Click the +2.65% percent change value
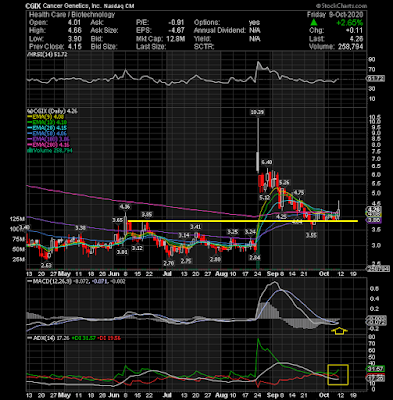This screenshot has width=393, height=400. (x=349, y=23)
